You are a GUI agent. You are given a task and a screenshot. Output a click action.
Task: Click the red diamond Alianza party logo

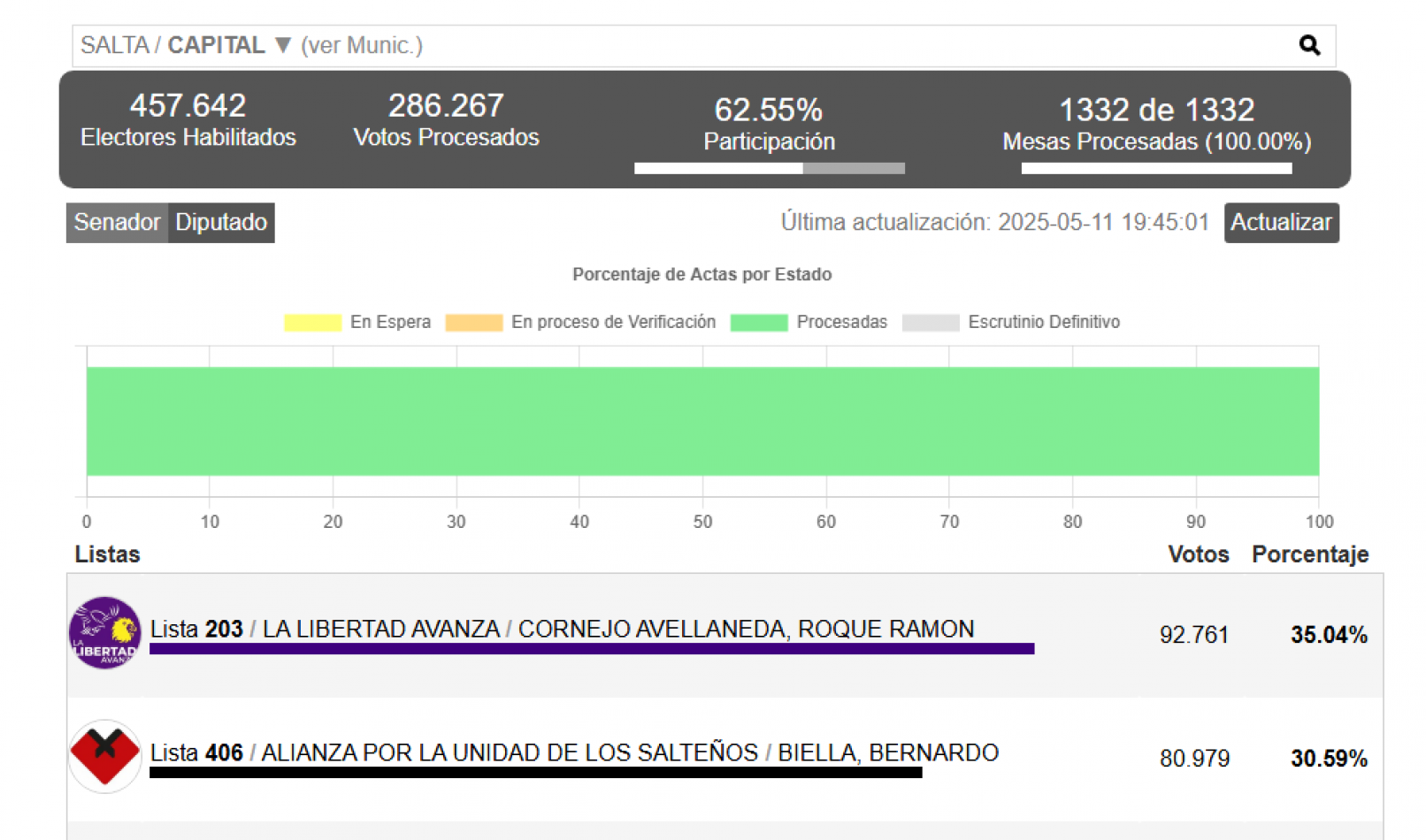pyautogui.click(x=105, y=756)
